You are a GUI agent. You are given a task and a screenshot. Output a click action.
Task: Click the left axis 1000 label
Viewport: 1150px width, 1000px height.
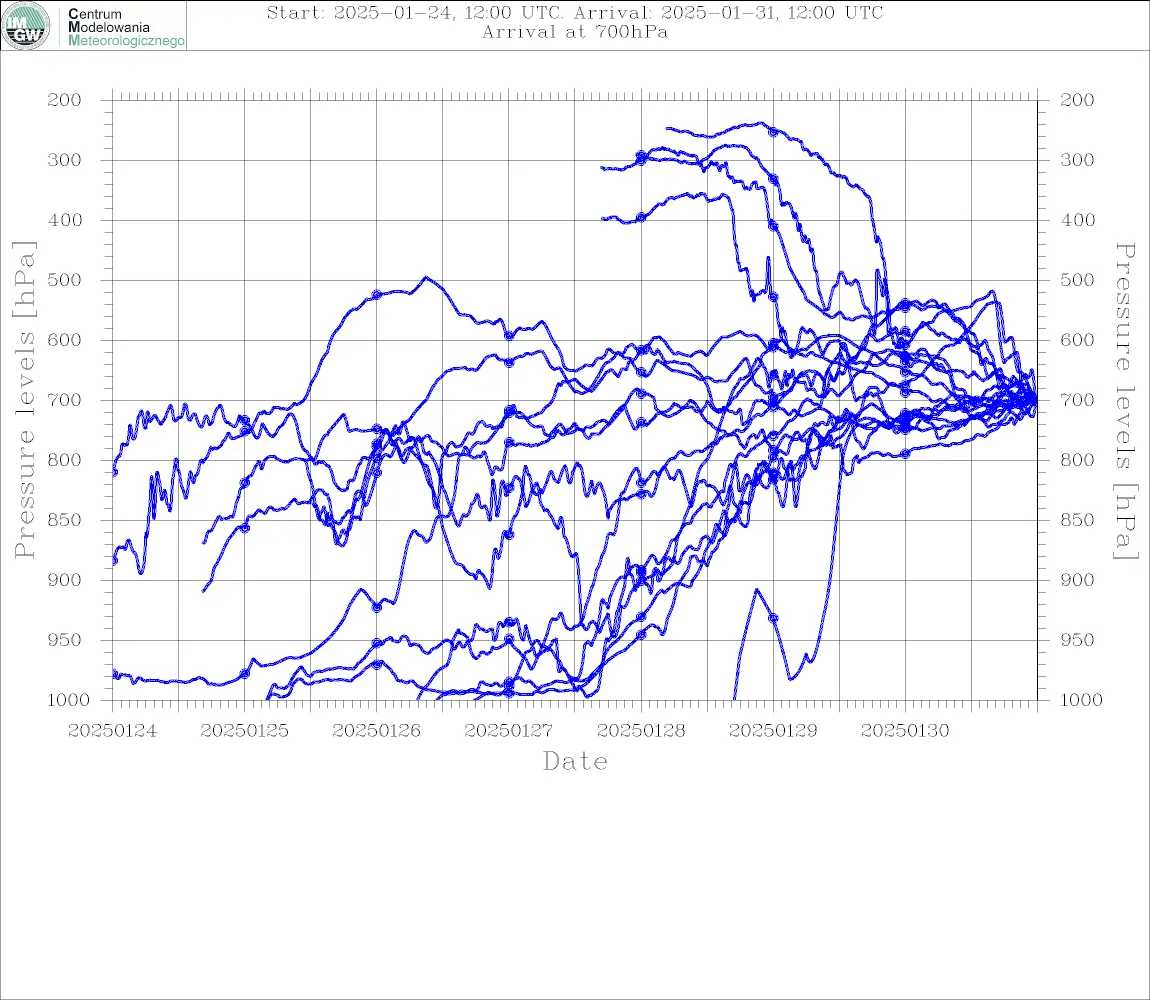pos(68,700)
